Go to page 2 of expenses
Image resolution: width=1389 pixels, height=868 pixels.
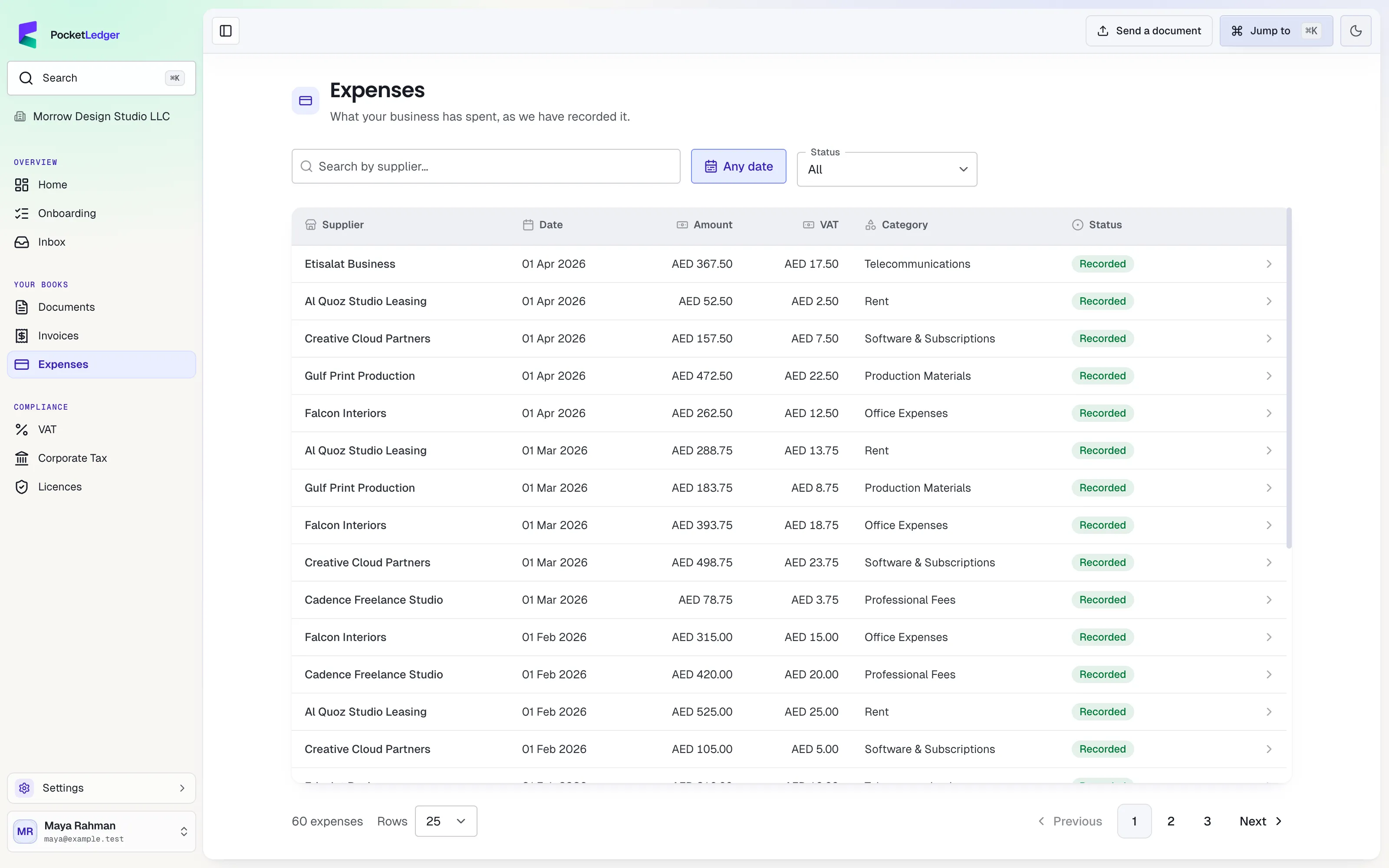[x=1171, y=821]
